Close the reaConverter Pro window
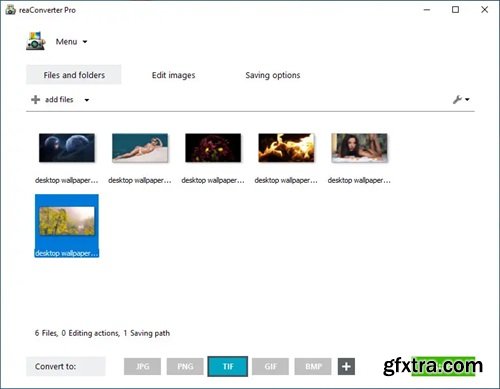Viewport: 500px width, 389px height. click(x=485, y=10)
